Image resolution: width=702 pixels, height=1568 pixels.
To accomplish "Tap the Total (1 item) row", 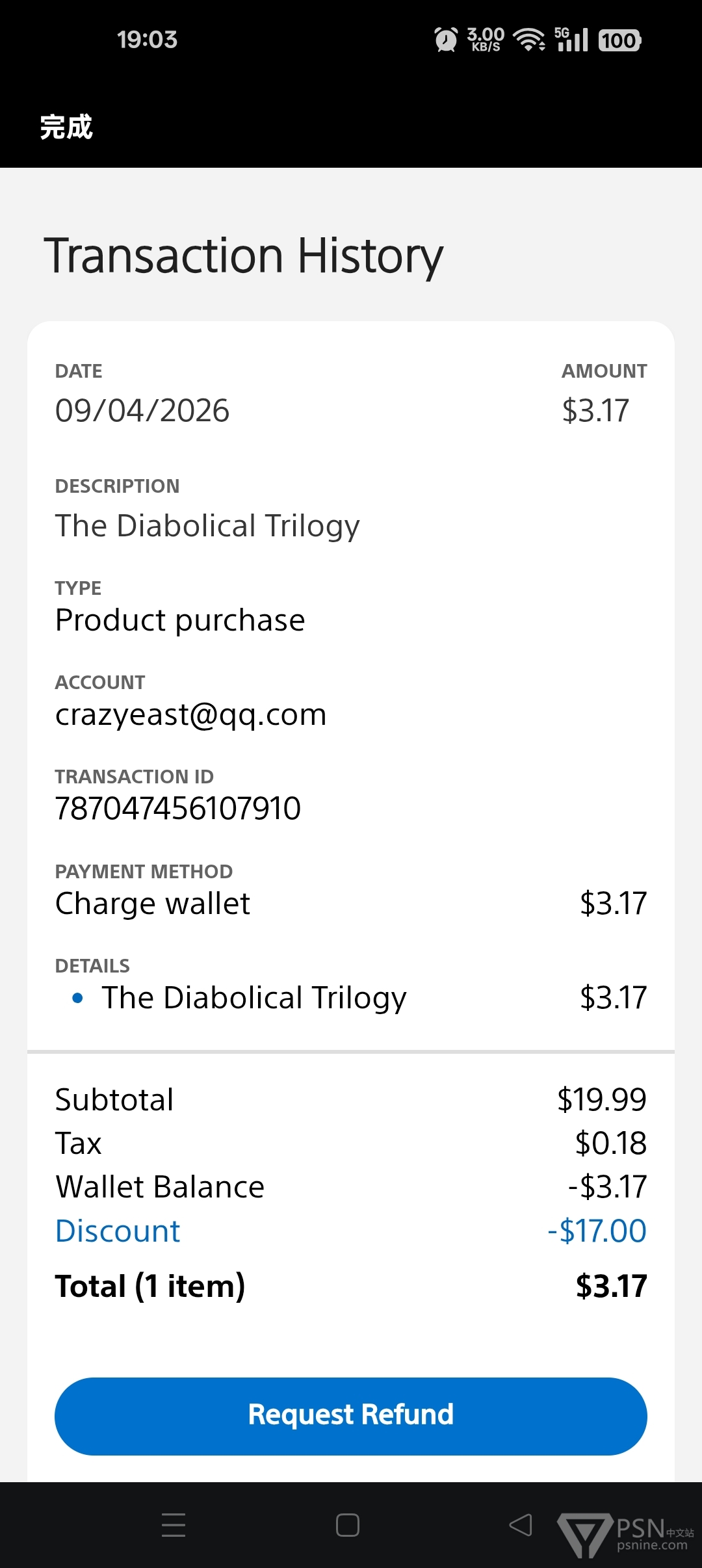I will click(x=351, y=1286).
